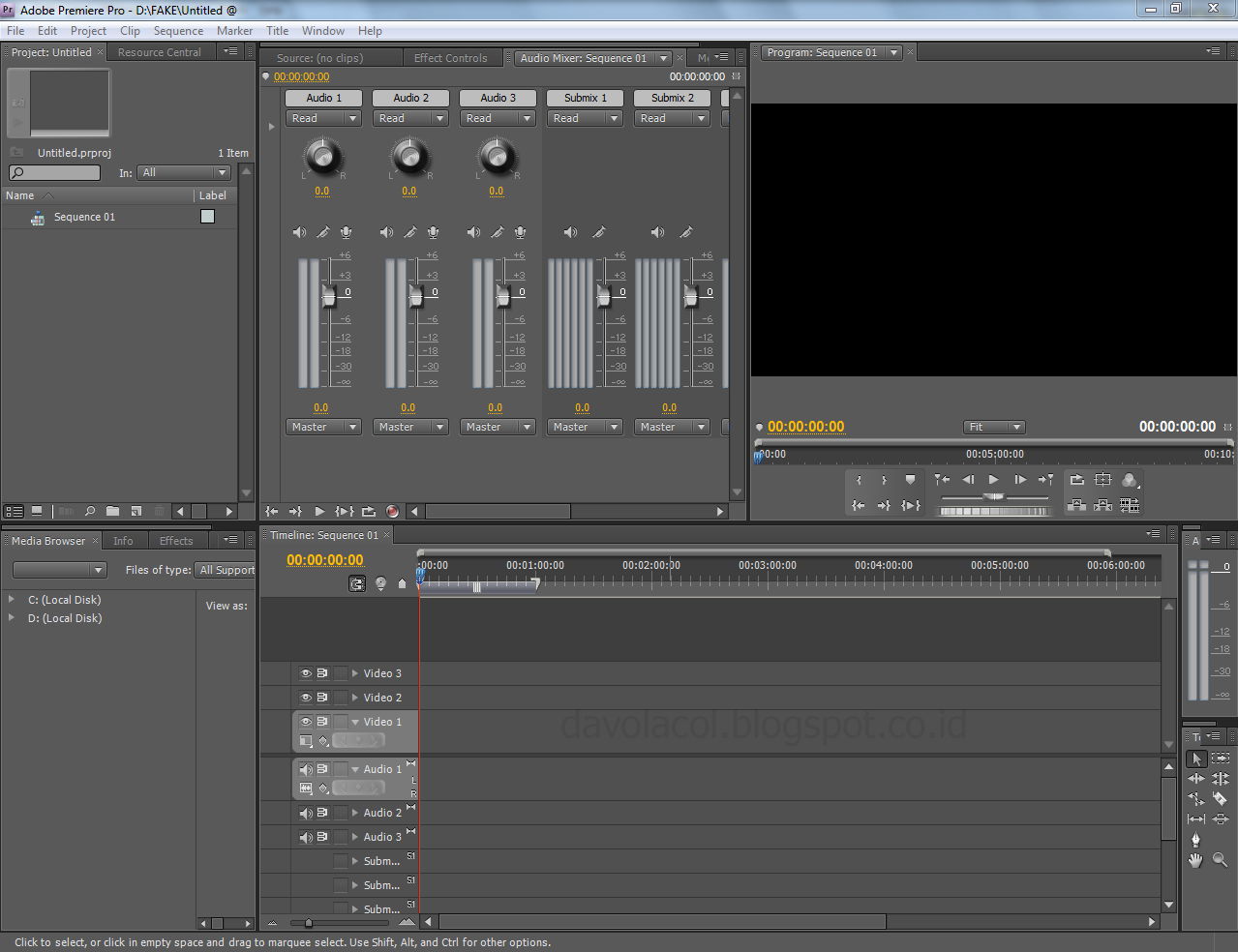Expand the C: (Local Disk) tree node
The height and width of the screenshot is (952, 1238).
tap(12, 600)
